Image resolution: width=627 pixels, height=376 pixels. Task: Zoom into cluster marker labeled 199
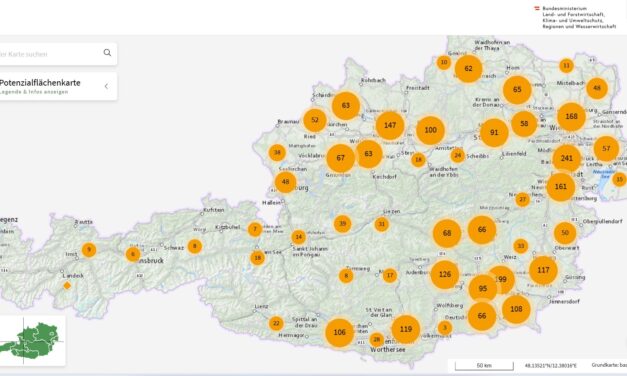503,279
